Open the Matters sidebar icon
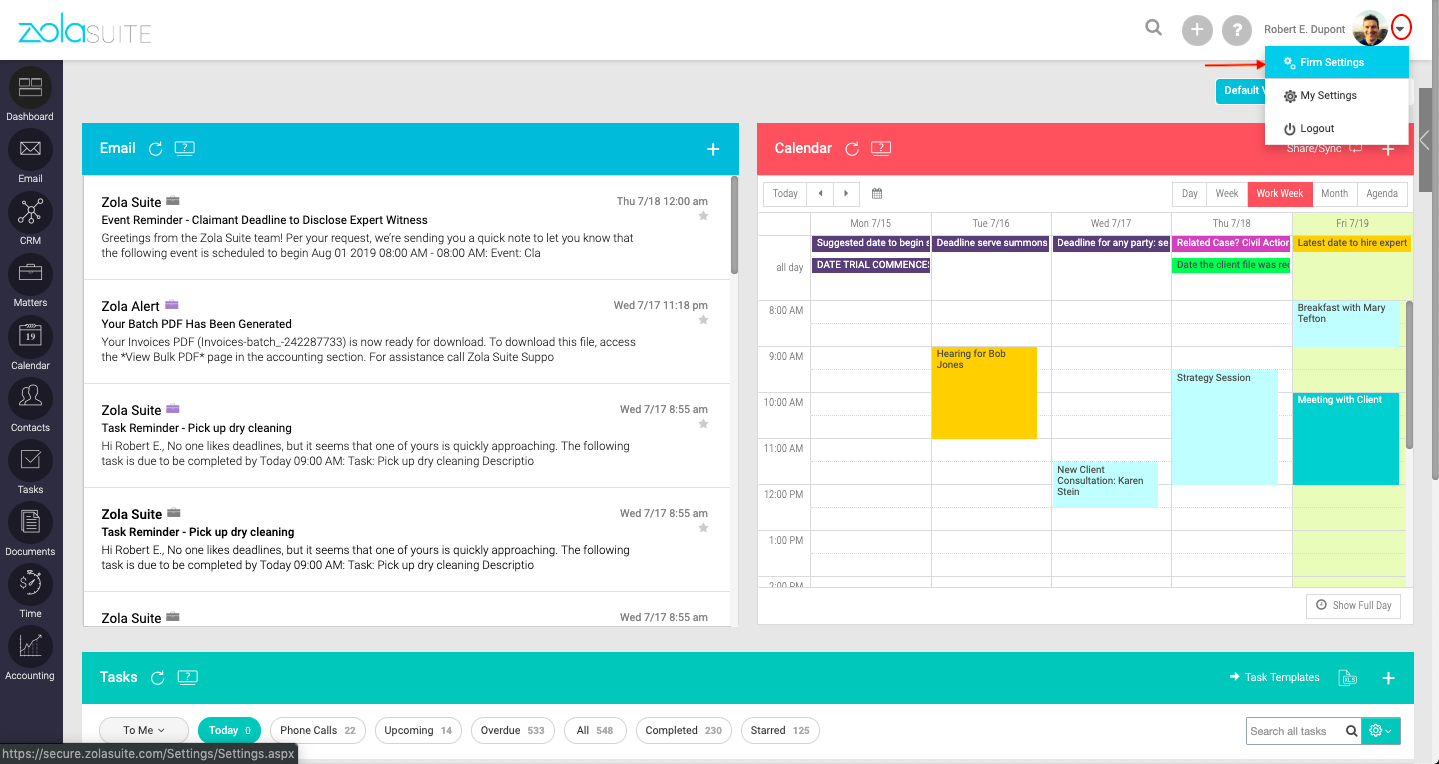1439x764 pixels. (x=30, y=273)
